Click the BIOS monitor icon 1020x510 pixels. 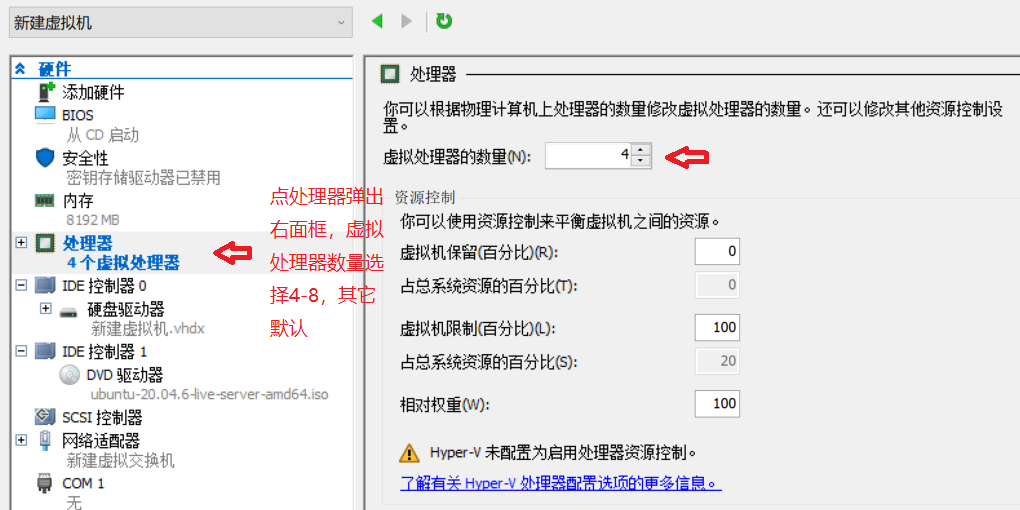click(45, 115)
